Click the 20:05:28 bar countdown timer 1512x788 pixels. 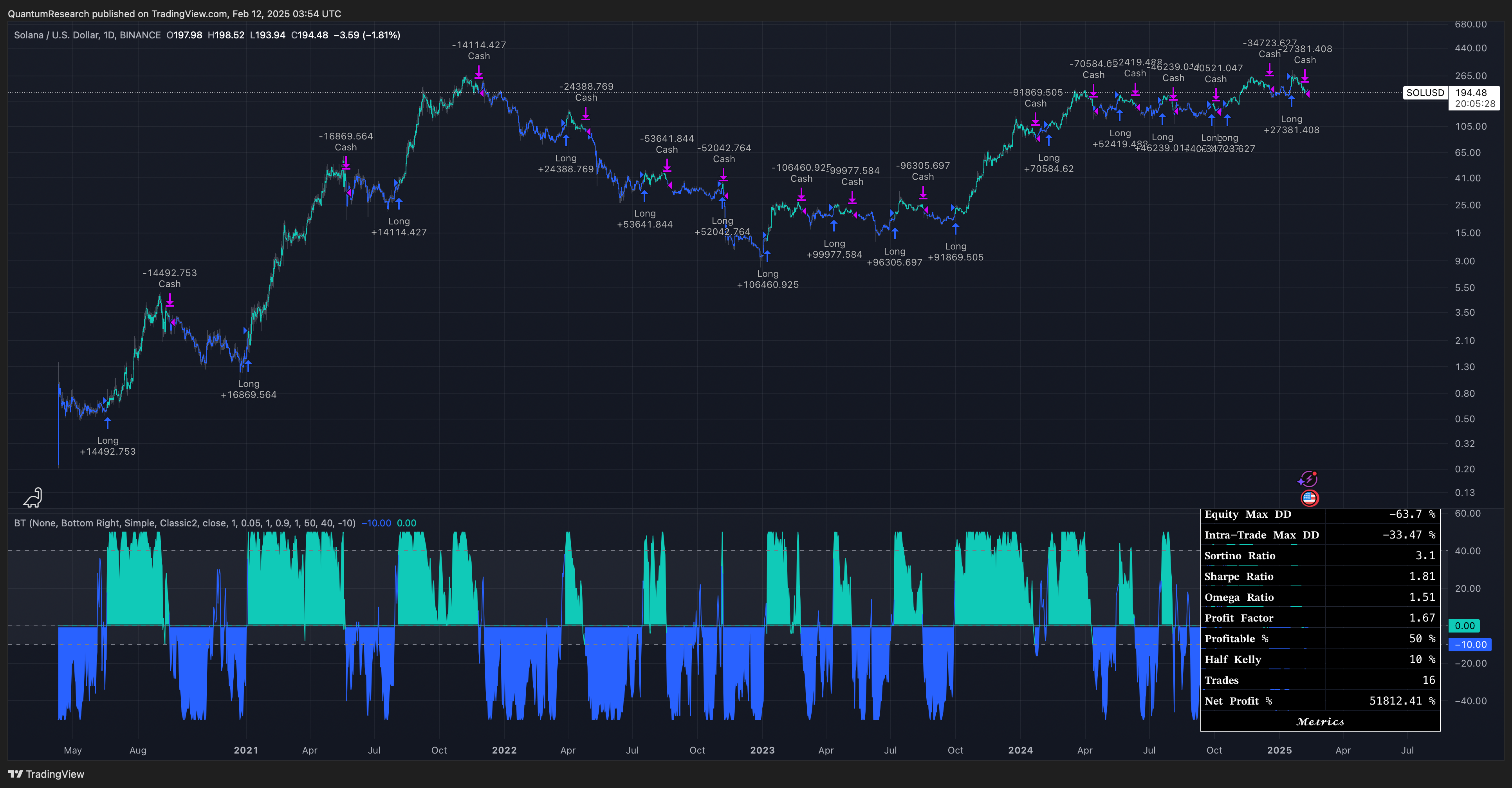[x=1475, y=104]
